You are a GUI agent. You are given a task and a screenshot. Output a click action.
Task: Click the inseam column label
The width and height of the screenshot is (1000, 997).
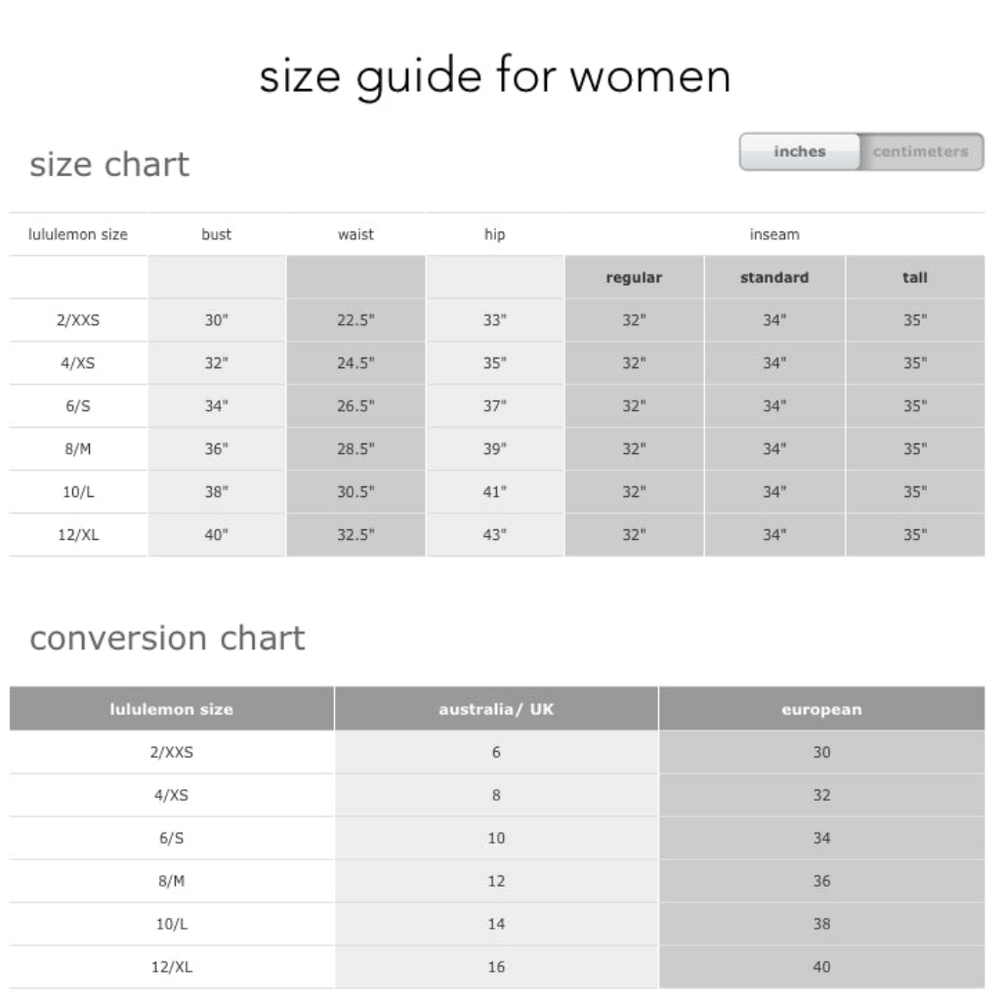tap(774, 234)
